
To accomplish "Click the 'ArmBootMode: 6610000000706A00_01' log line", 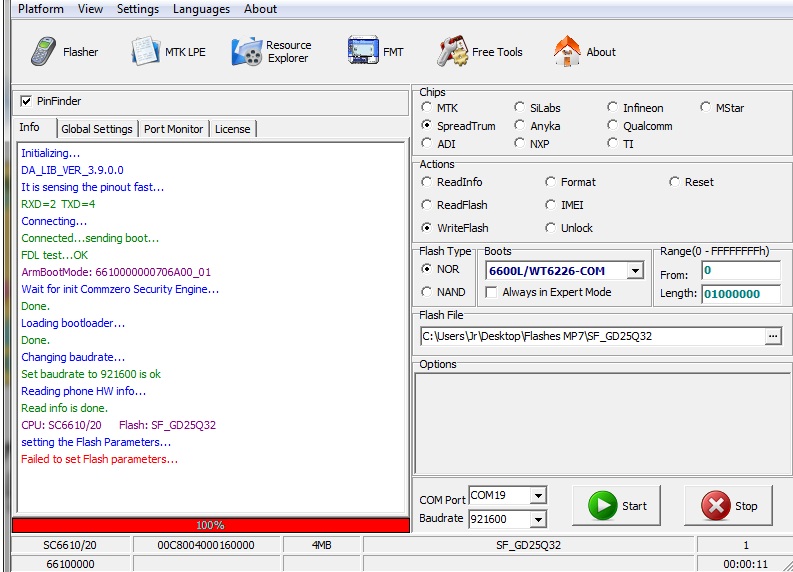I will pyautogui.click(x=116, y=272).
